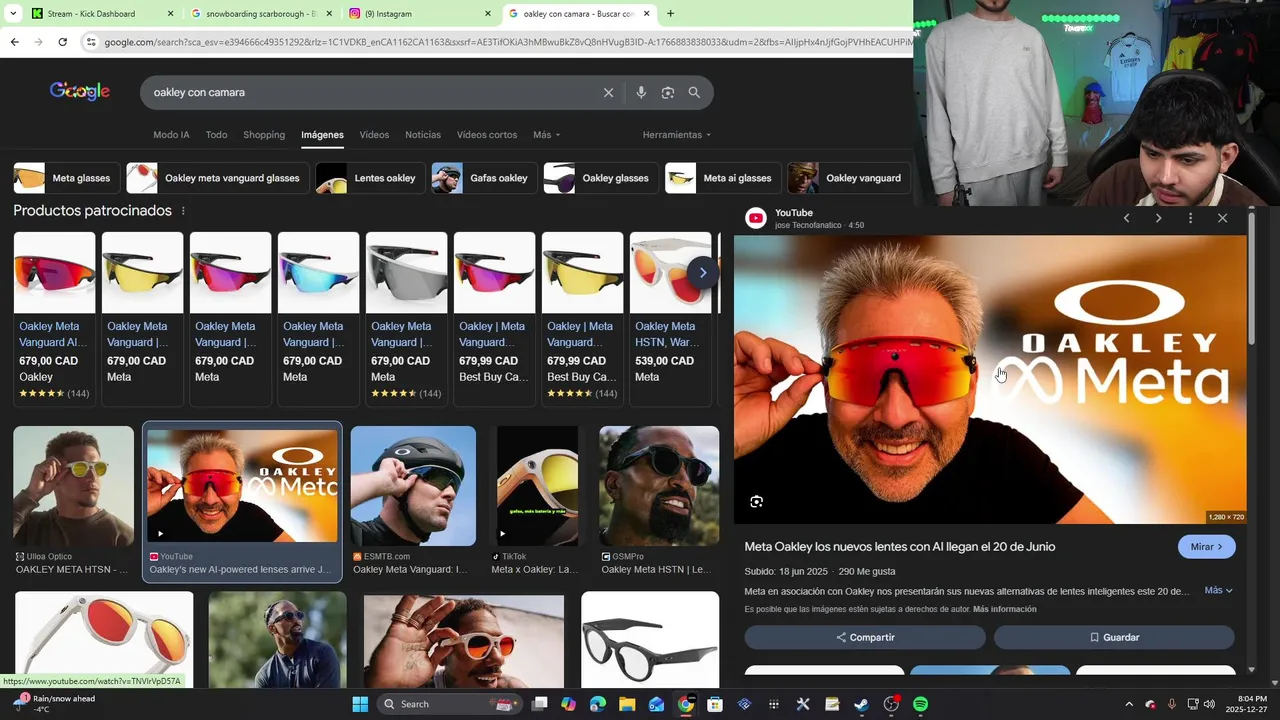
Task: Open the Más información copyright link
Action: (1004, 609)
